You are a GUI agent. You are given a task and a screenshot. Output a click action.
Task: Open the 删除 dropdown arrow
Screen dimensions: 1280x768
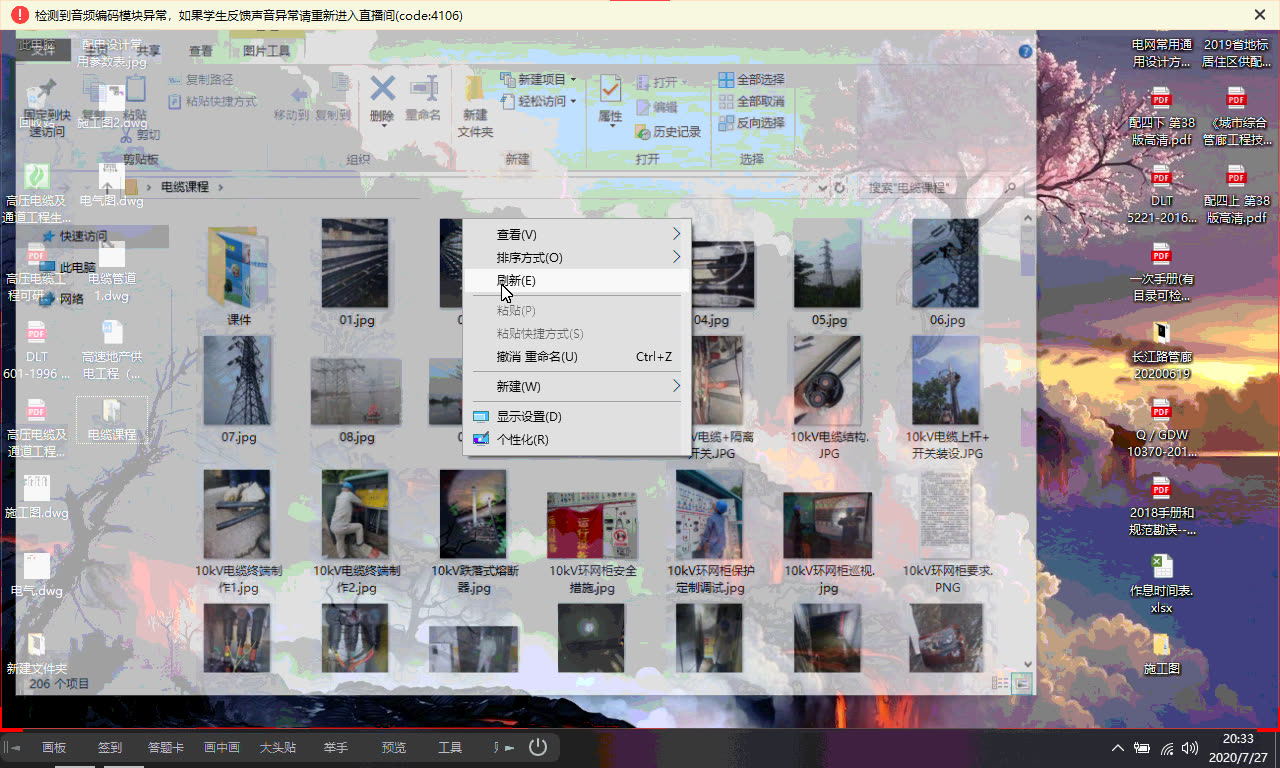click(x=383, y=127)
